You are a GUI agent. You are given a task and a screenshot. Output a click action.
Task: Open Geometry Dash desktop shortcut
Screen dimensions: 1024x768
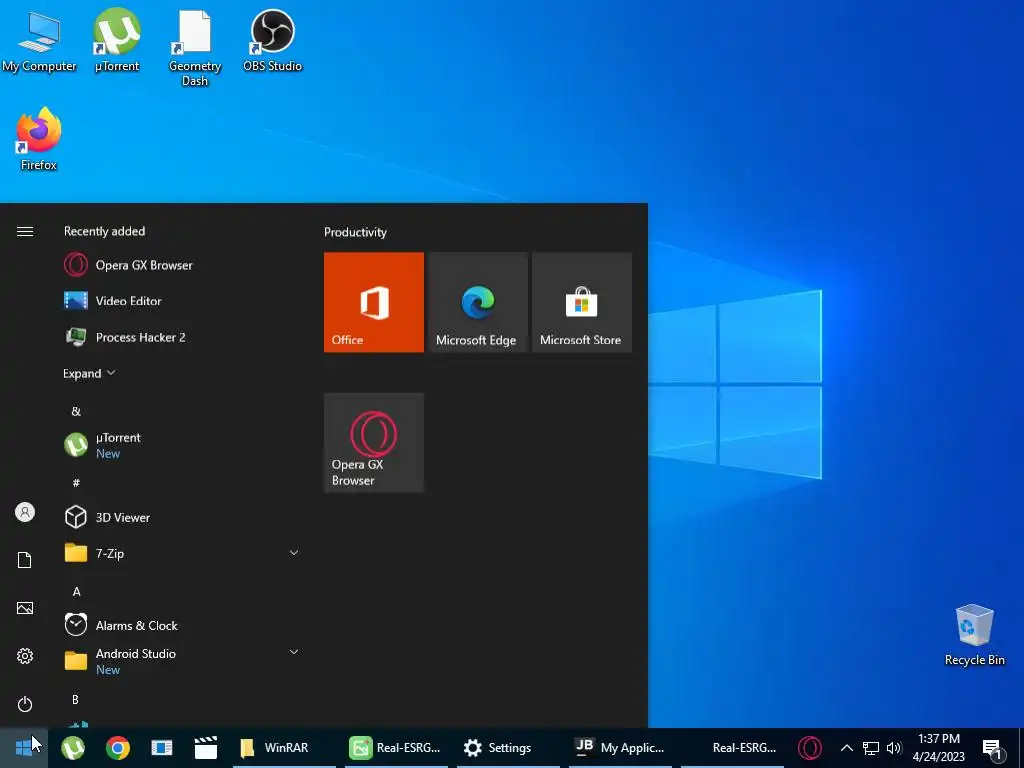(x=195, y=48)
